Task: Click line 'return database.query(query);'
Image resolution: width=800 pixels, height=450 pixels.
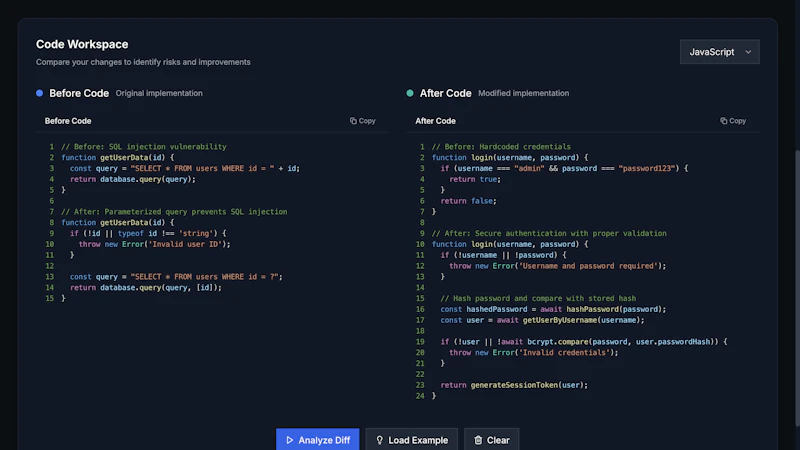Action: (x=133, y=179)
